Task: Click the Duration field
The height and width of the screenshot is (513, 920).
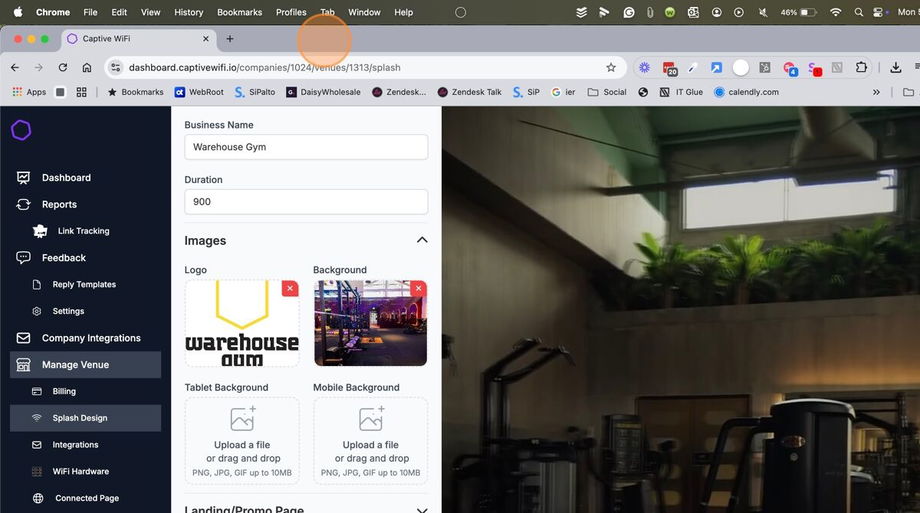Action: 306,201
